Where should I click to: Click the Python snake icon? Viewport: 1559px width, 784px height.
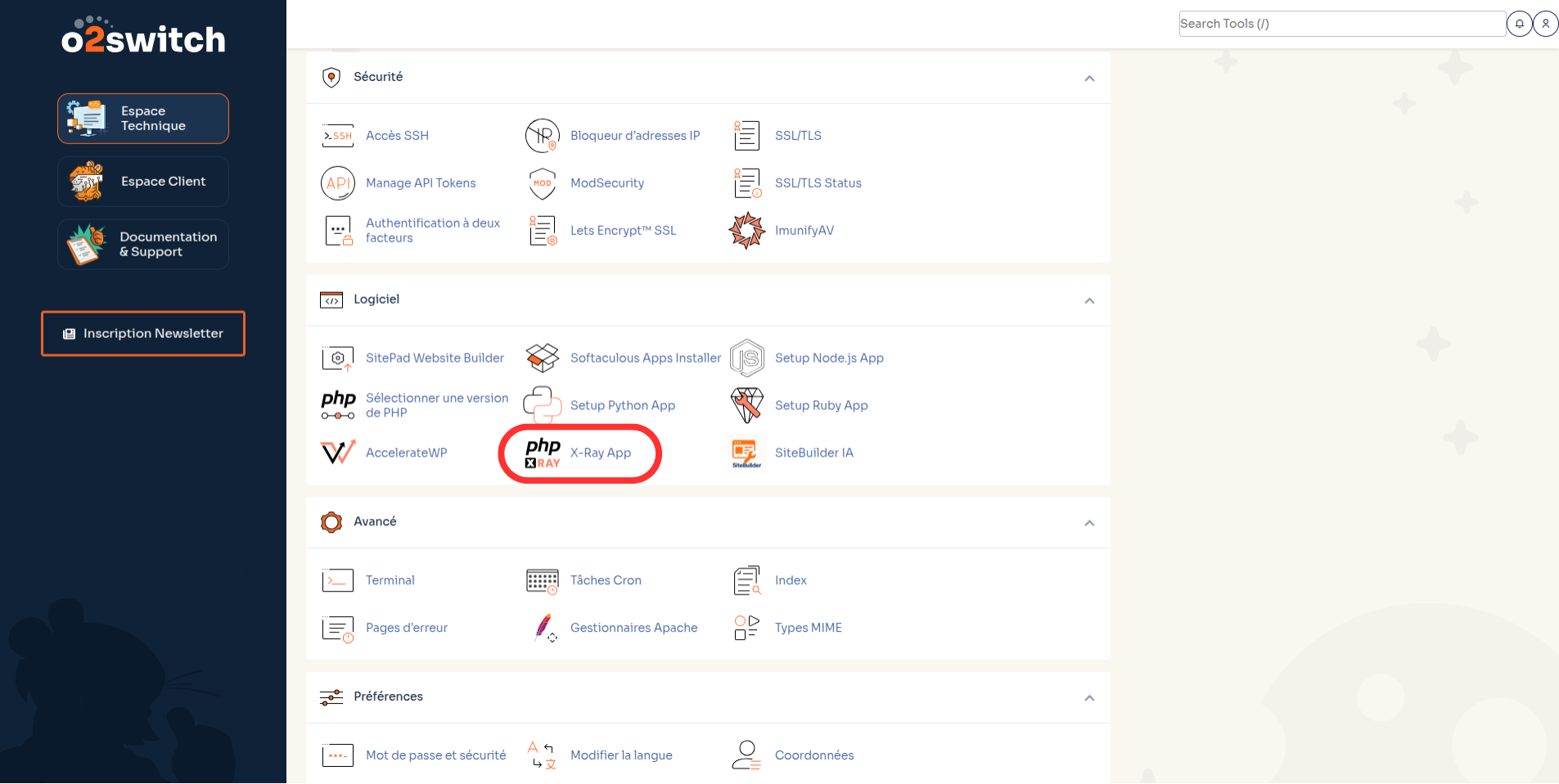pos(542,406)
